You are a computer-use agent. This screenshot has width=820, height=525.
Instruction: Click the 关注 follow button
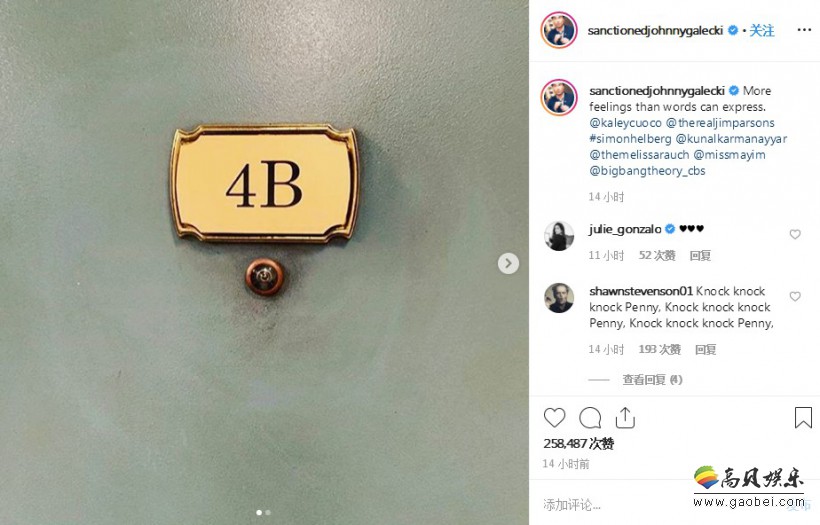click(x=761, y=30)
